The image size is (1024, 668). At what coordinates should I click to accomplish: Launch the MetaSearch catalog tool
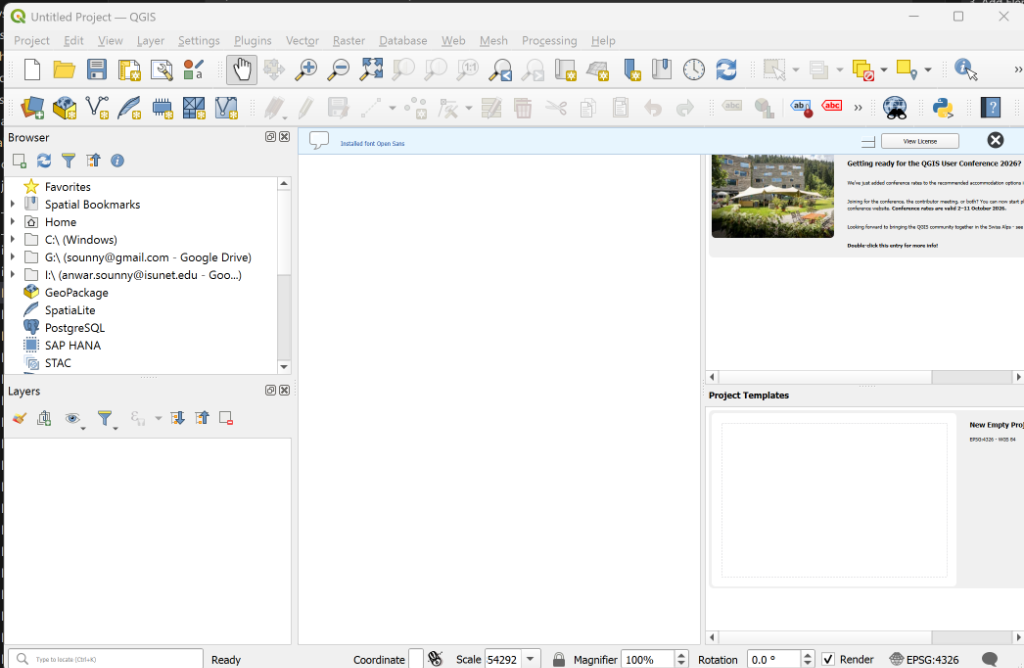click(895, 107)
